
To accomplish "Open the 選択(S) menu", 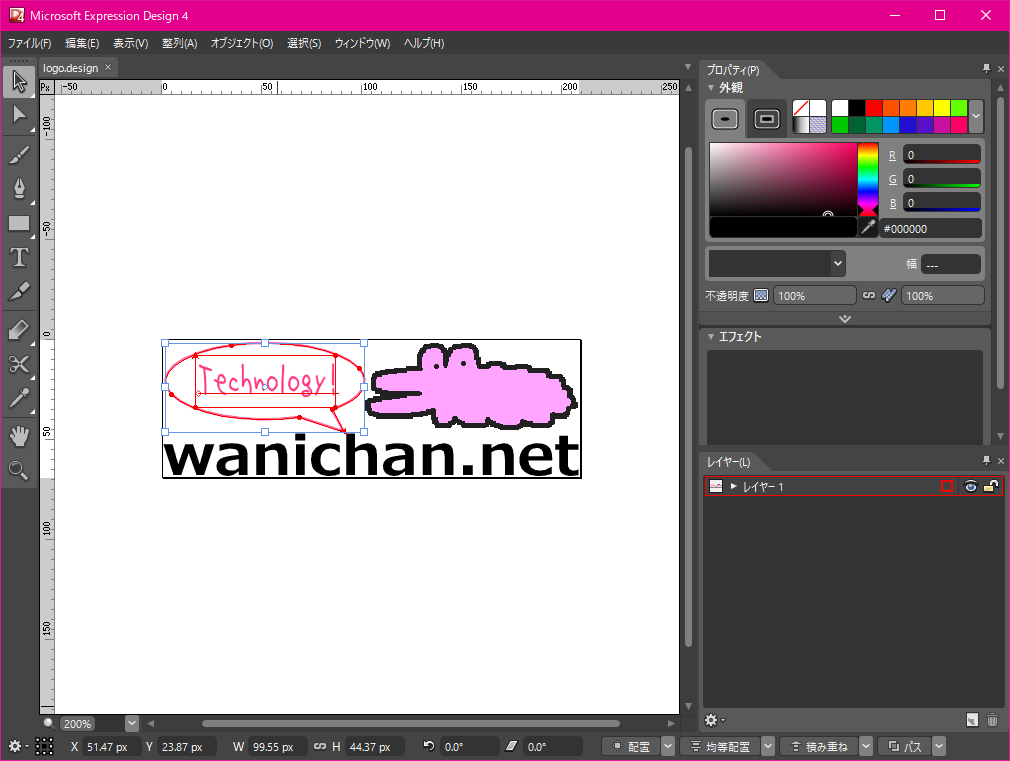I will pos(304,43).
